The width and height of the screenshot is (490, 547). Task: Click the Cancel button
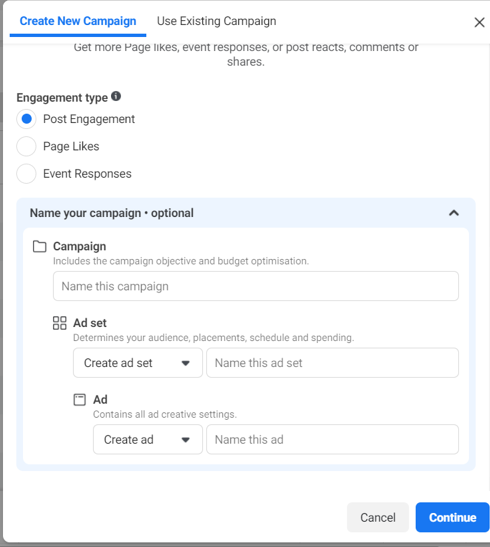pyautogui.click(x=378, y=517)
